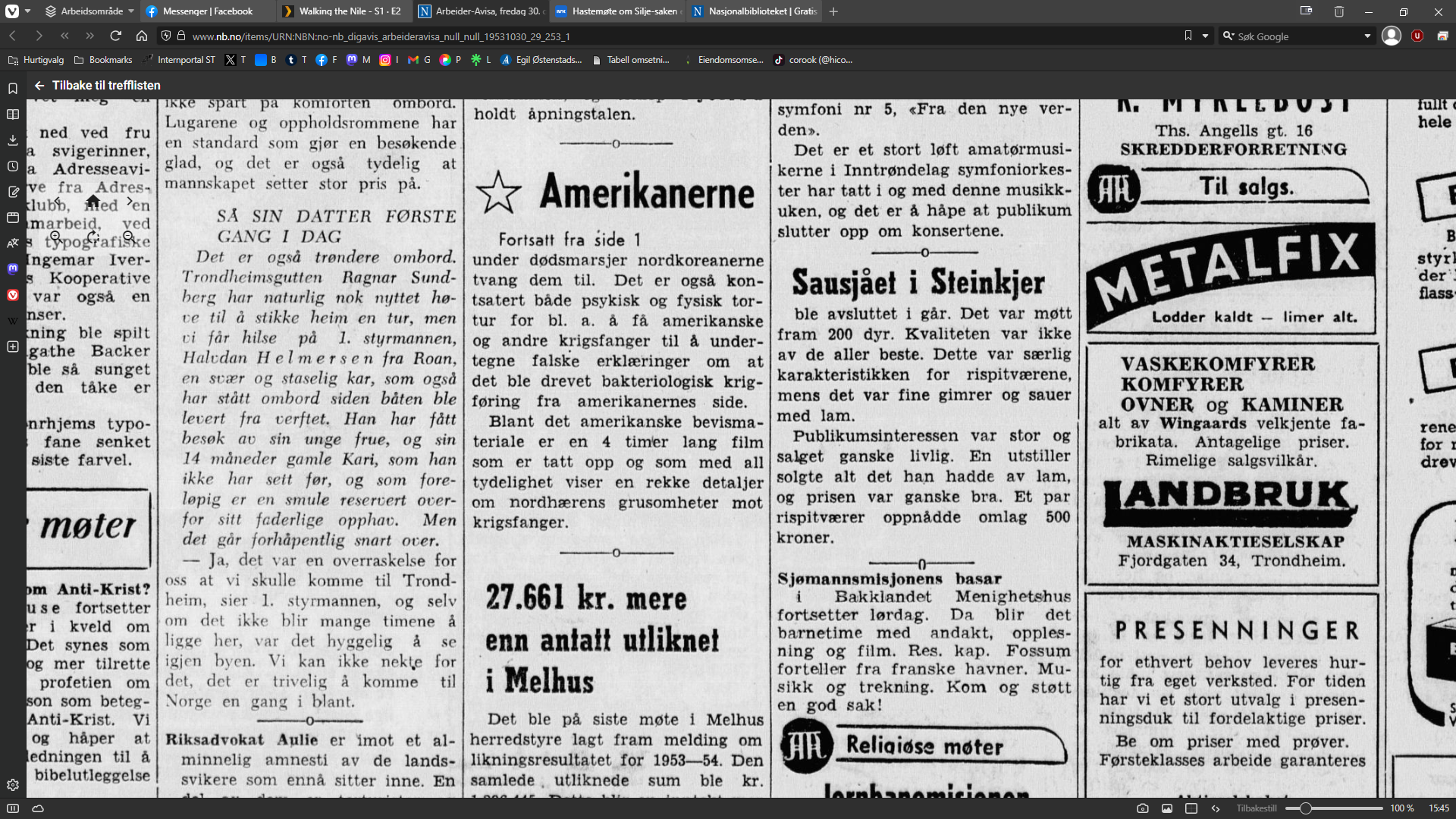Bookmark this page in address bar
The width and height of the screenshot is (1456, 819).
1188,36
